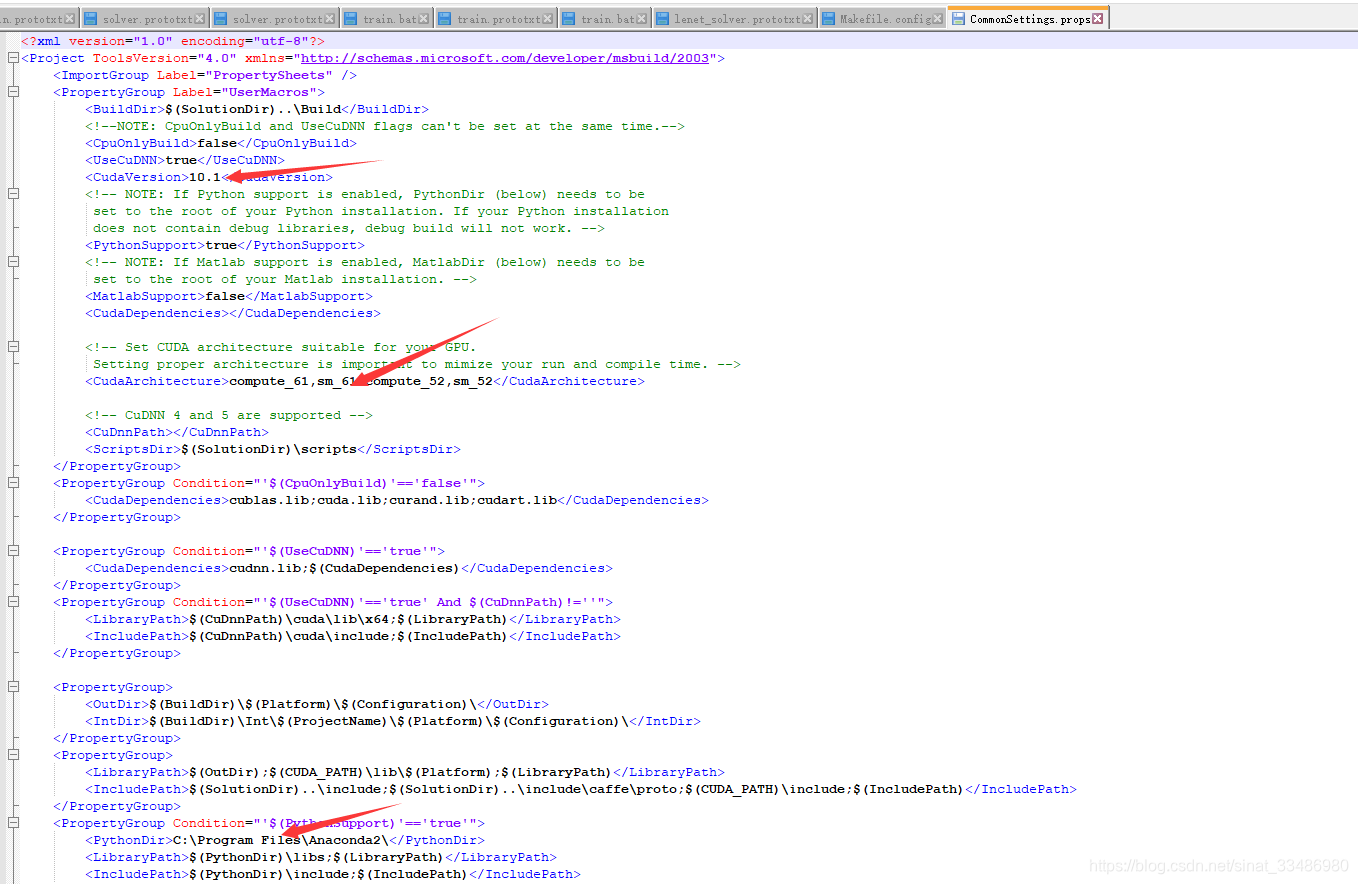Close the Makefile.config tab
The height and width of the screenshot is (884, 1358).
point(938,16)
